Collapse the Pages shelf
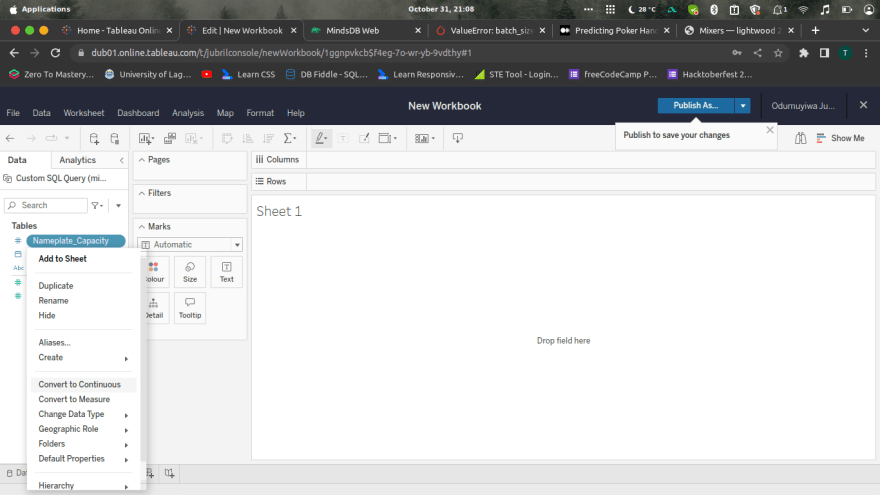 tap(142, 160)
